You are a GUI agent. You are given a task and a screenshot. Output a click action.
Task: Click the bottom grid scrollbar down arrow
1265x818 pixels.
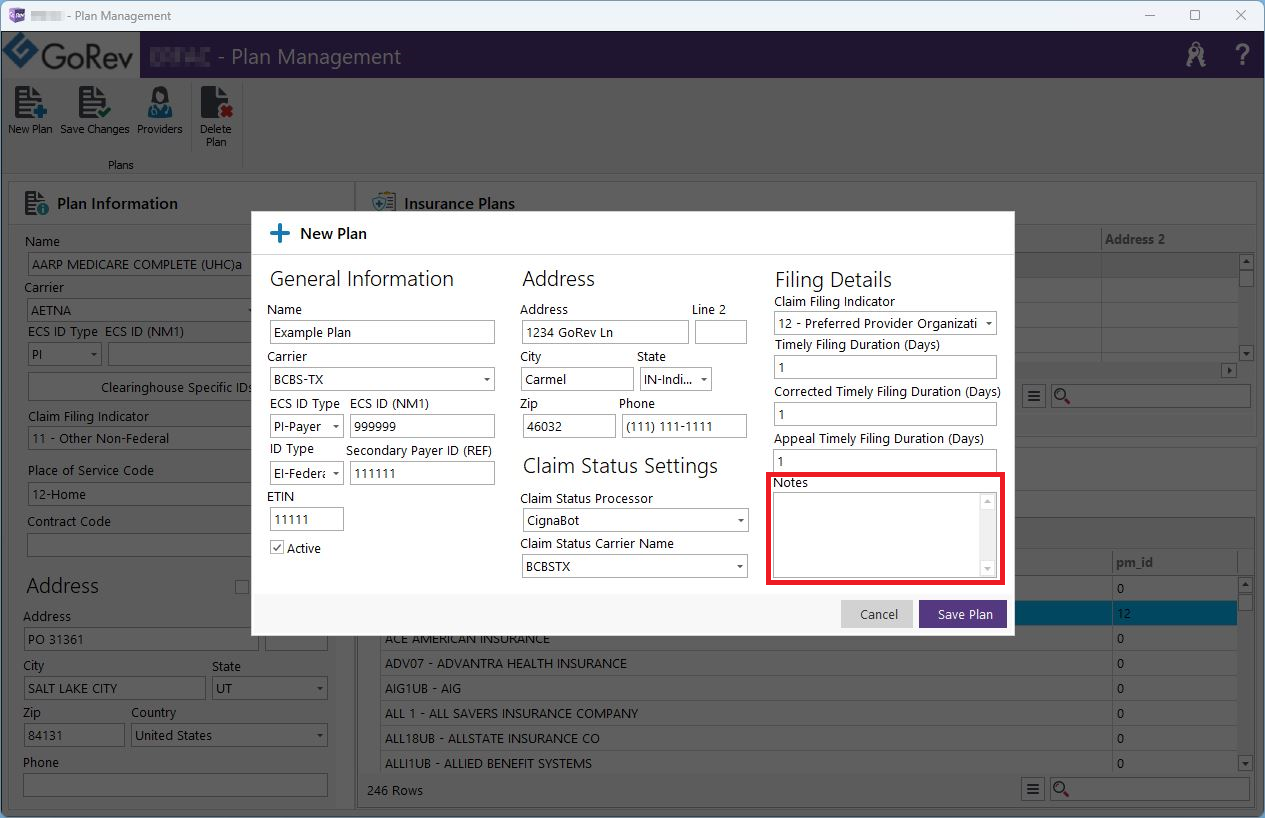[x=1245, y=763]
